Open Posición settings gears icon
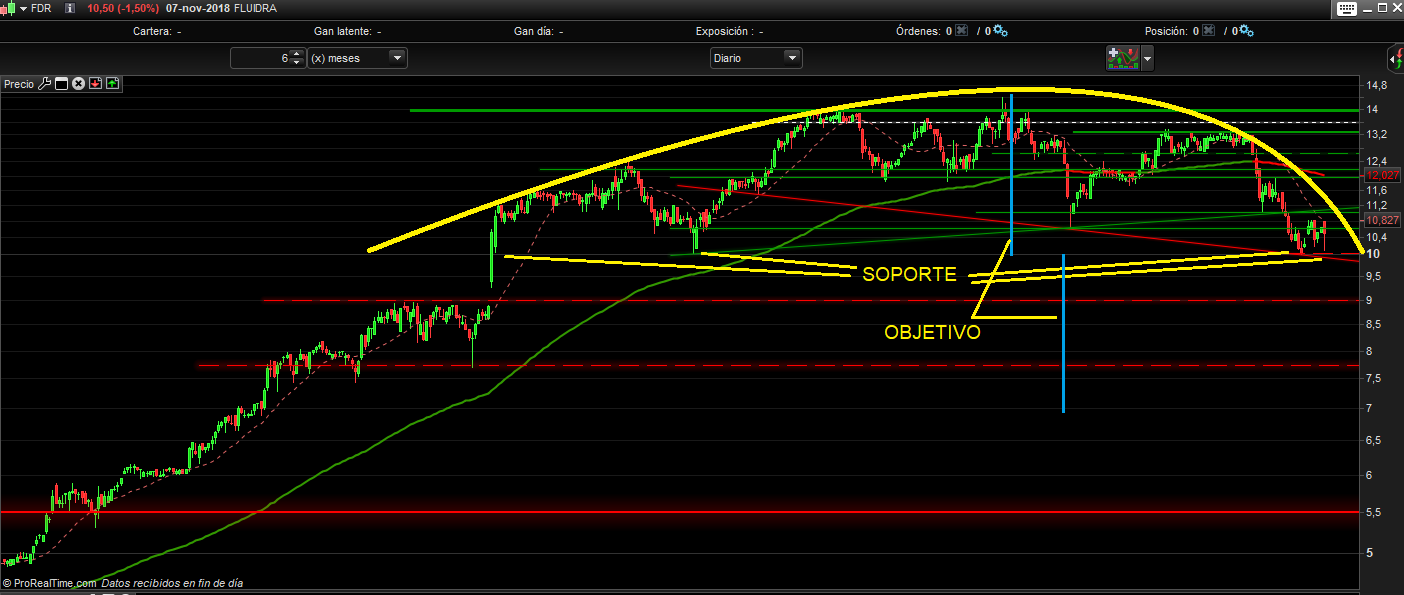 click(x=1244, y=31)
